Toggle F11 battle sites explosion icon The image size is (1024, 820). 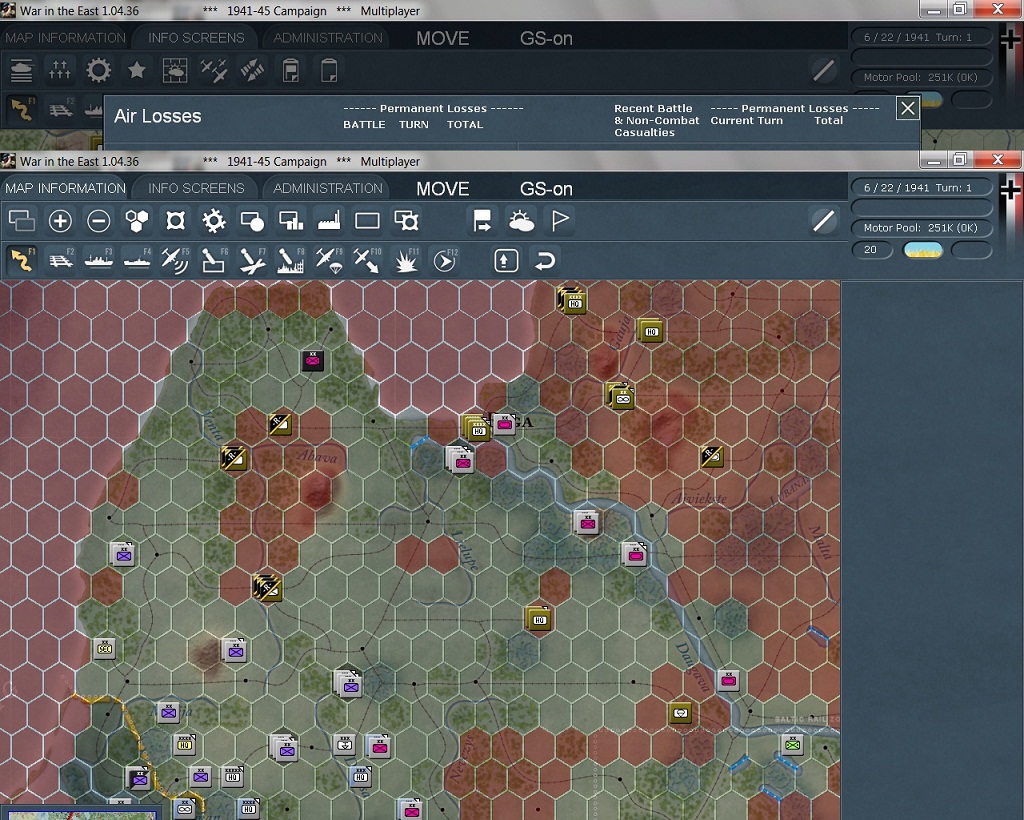click(406, 260)
